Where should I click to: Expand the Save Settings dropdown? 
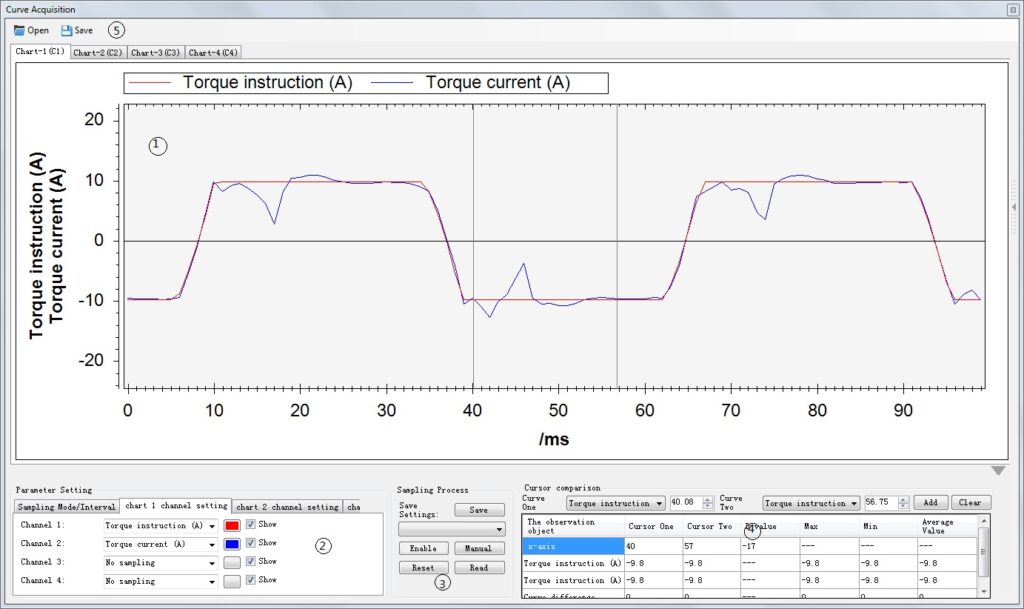pyautogui.click(x=451, y=529)
